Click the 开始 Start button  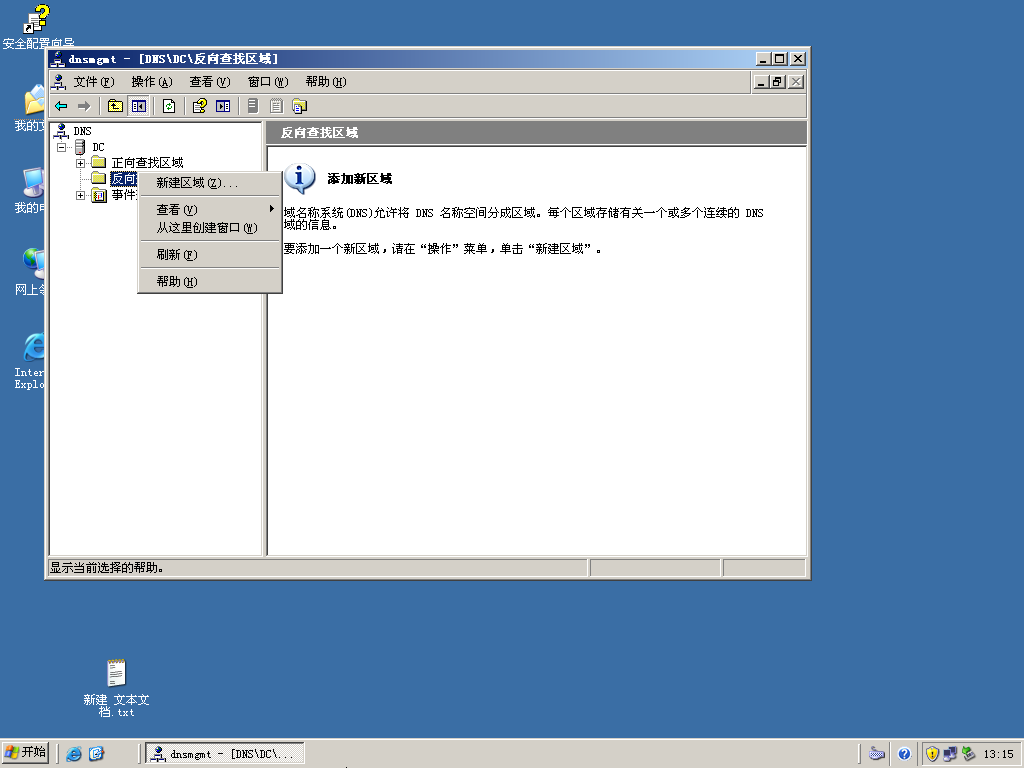pyautogui.click(x=25, y=753)
